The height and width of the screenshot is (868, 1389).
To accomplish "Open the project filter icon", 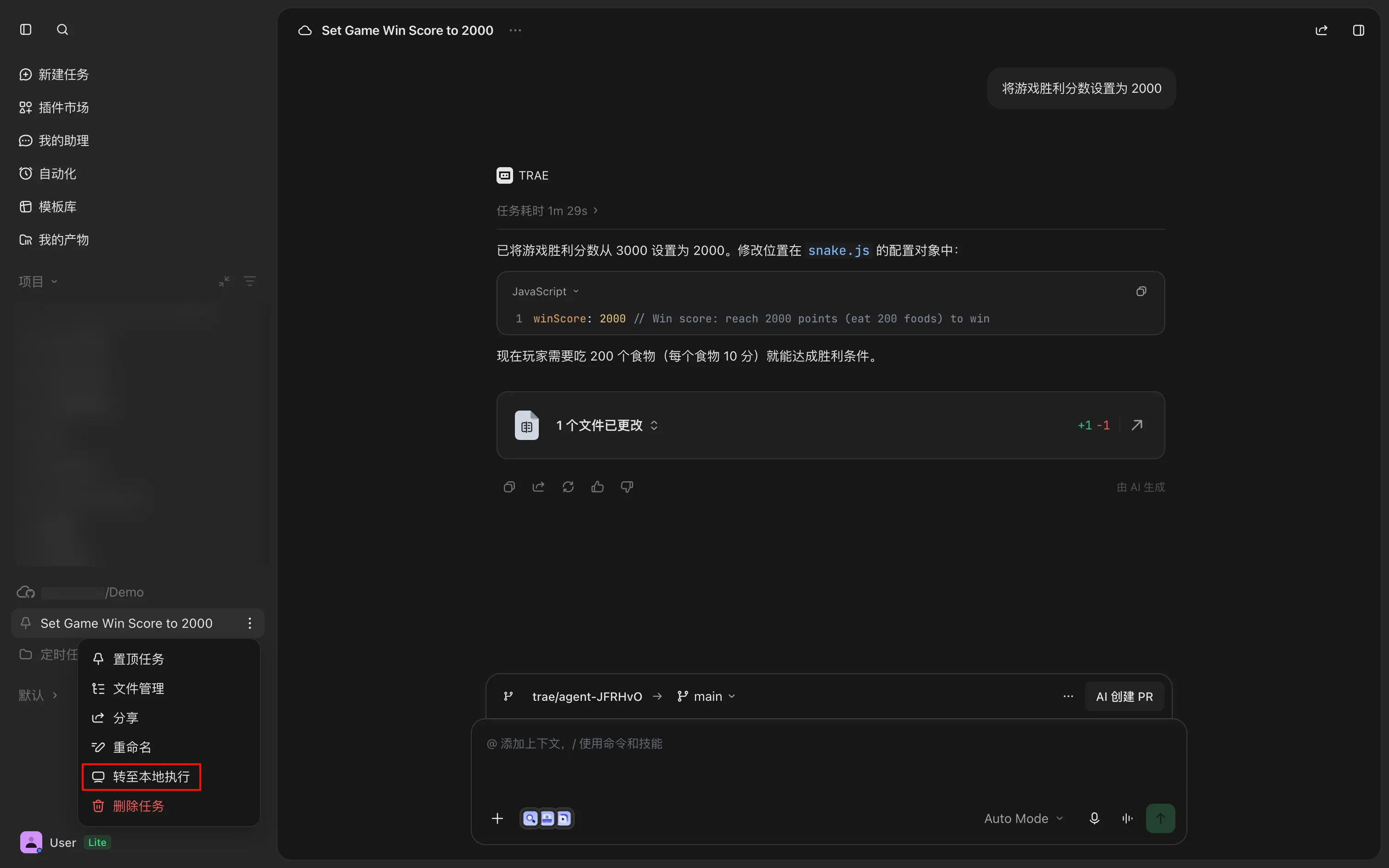I will [x=250, y=281].
